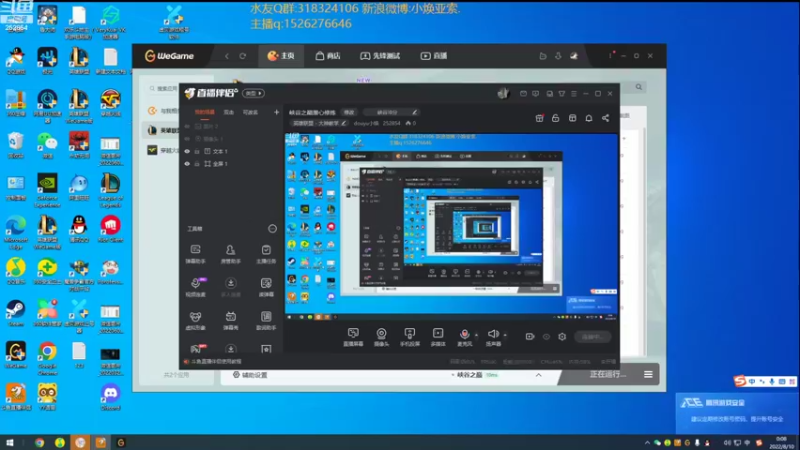The width and height of the screenshot is (800, 450).
Task: Open the chat bubble feedback icon
Action: (x=535, y=94)
